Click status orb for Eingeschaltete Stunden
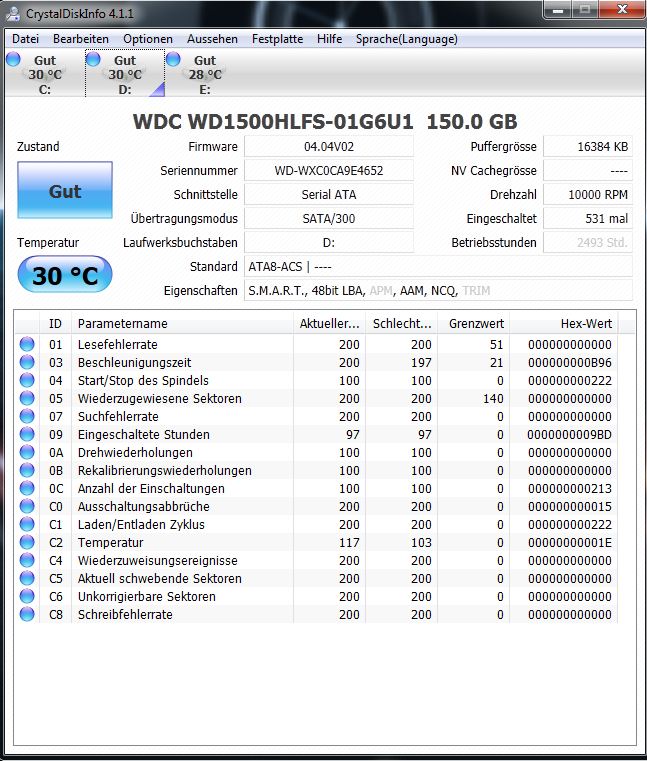 coord(27,434)
